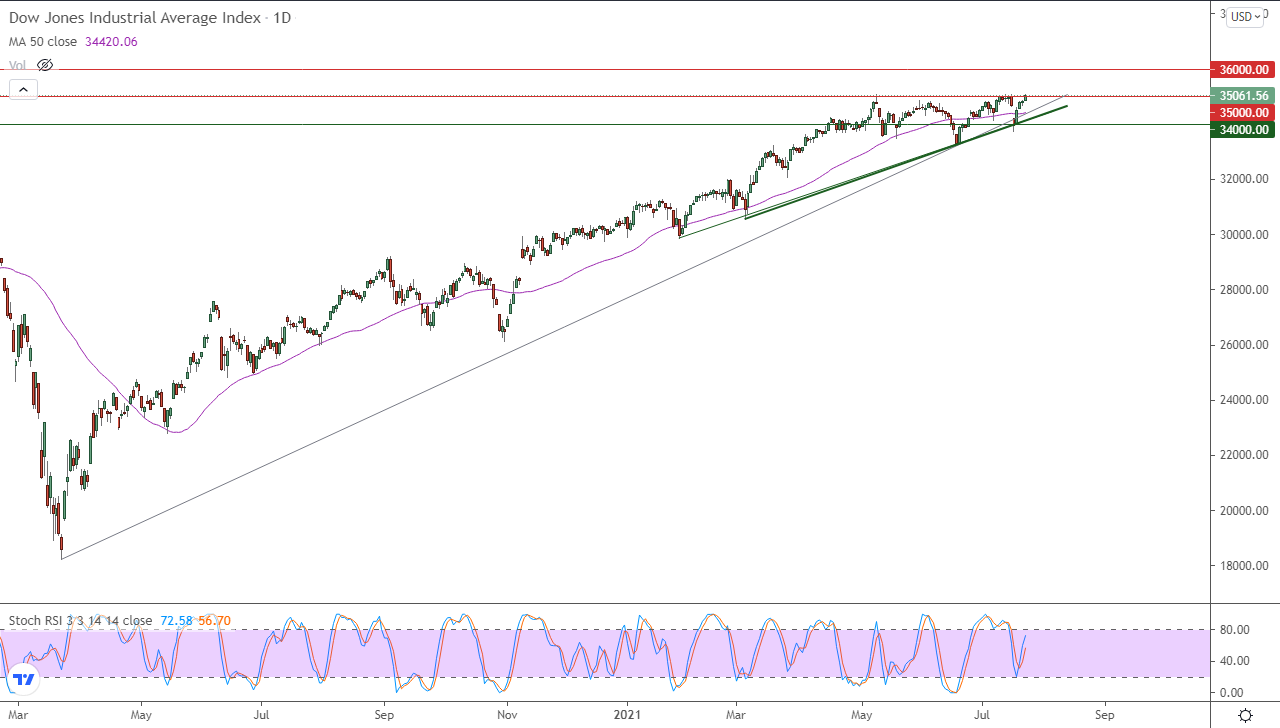Click the 26000.00 price axis value

click(1243, 345)
